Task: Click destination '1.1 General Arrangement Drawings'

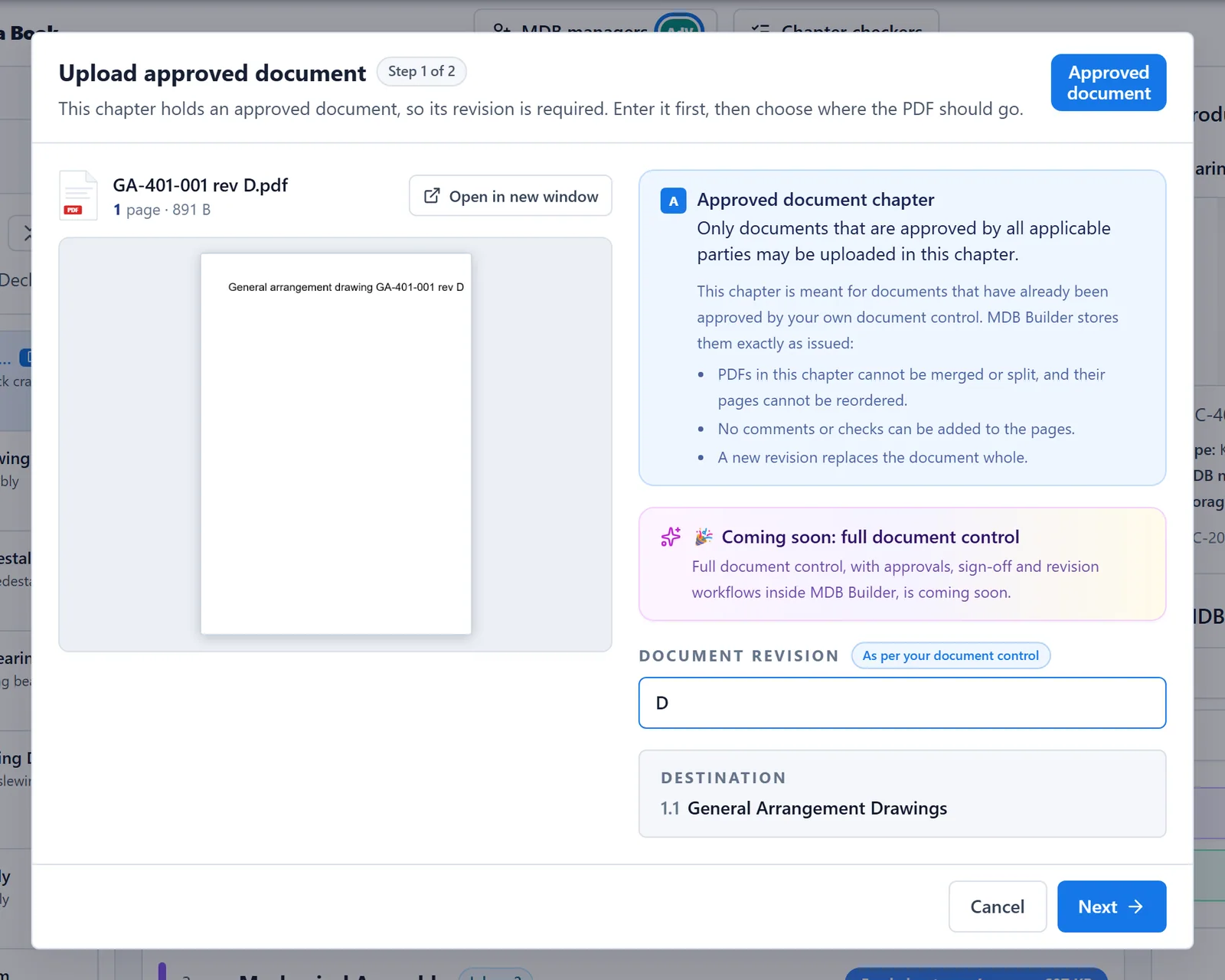Action: [803, 808]
